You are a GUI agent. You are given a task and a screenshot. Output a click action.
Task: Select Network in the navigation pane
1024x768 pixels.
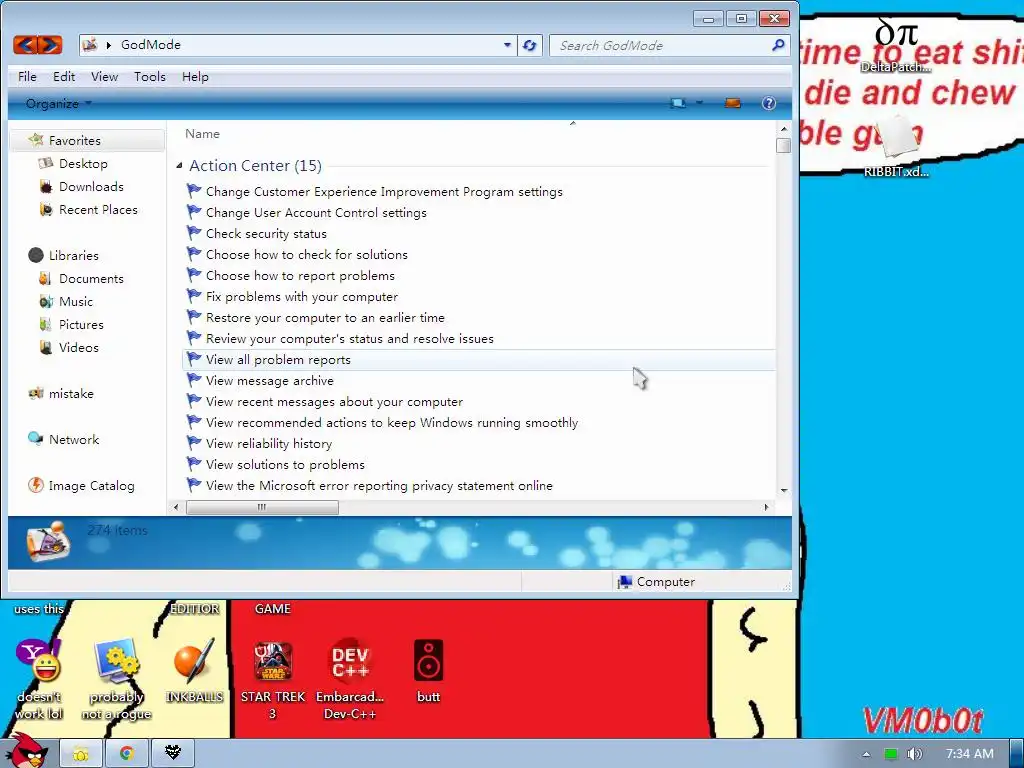tap(74, 439)
